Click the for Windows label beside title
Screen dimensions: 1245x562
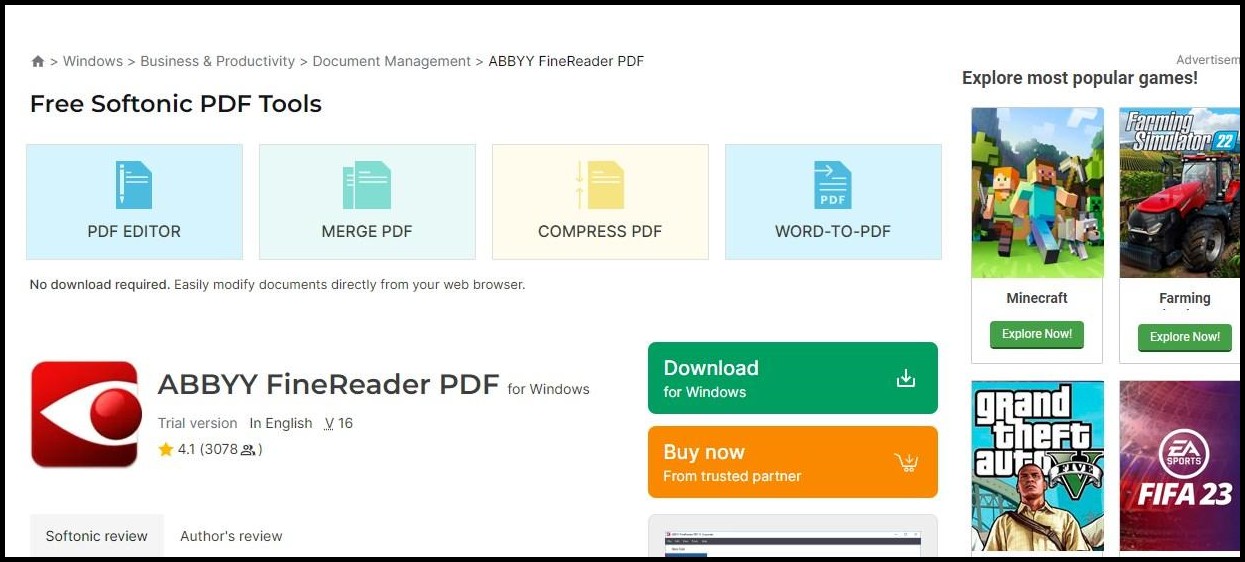coord(549,389)
